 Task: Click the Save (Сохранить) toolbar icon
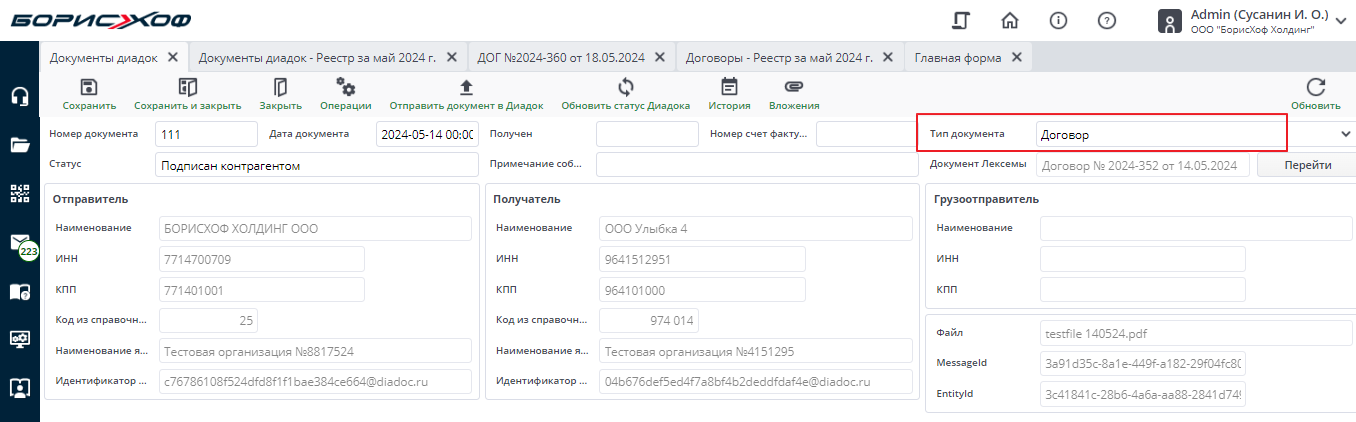tap(89, 88)
